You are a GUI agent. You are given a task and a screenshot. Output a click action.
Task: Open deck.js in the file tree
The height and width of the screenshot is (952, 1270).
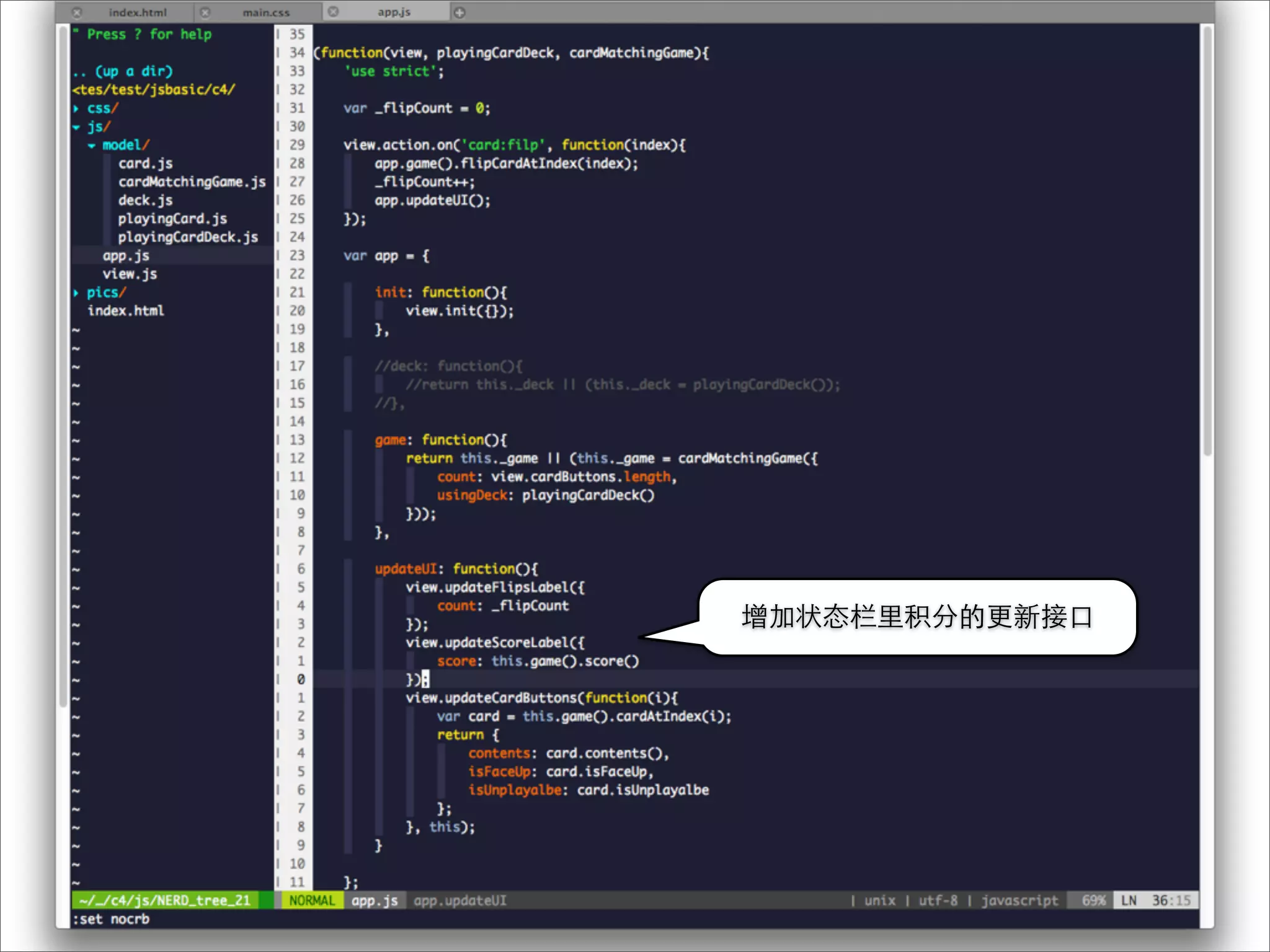(x=146, y=200)
